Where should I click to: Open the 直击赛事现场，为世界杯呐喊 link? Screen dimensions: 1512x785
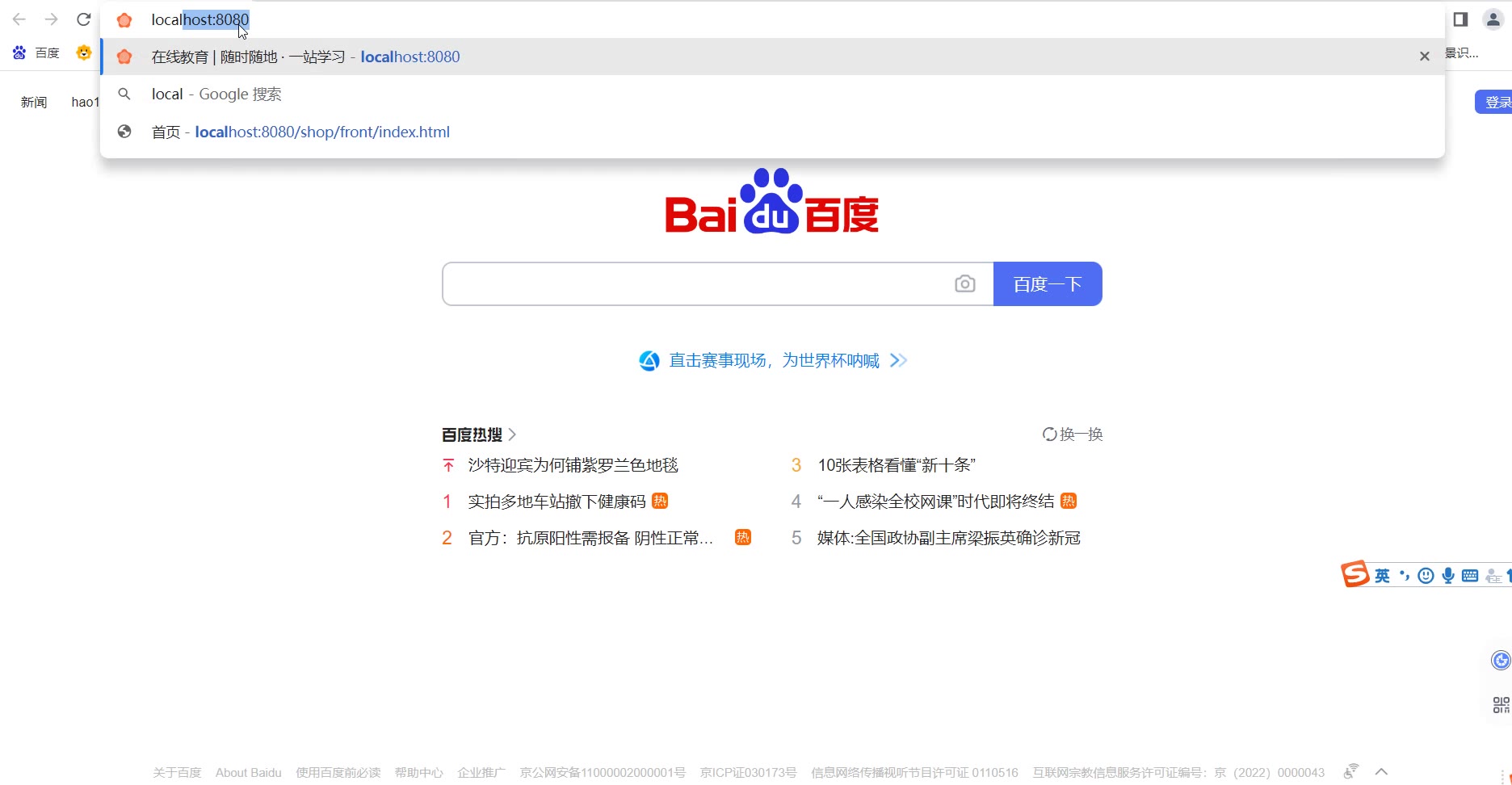click(x=775, y=360)
